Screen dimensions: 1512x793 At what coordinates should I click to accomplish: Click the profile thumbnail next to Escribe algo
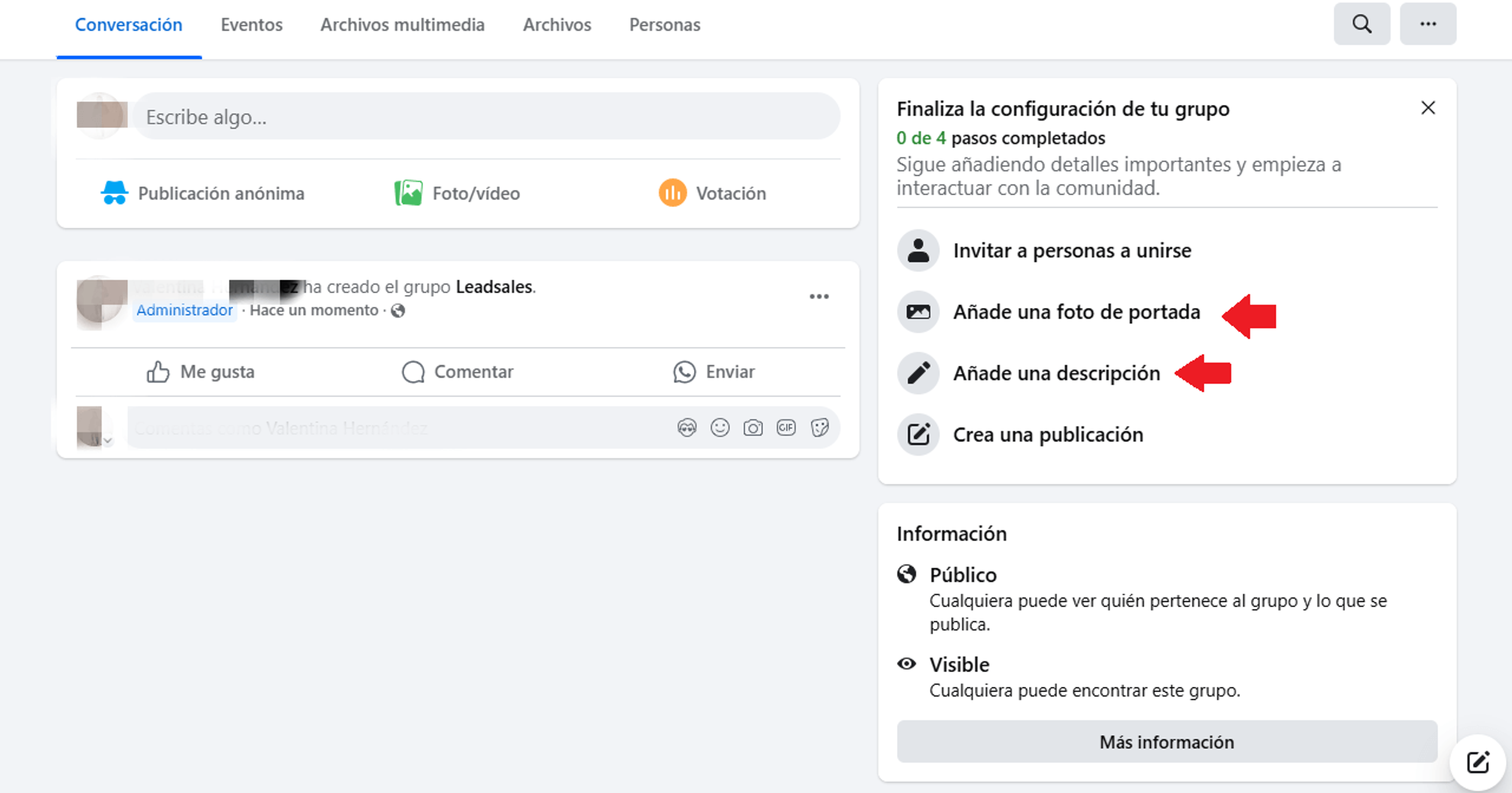(101, 115)
